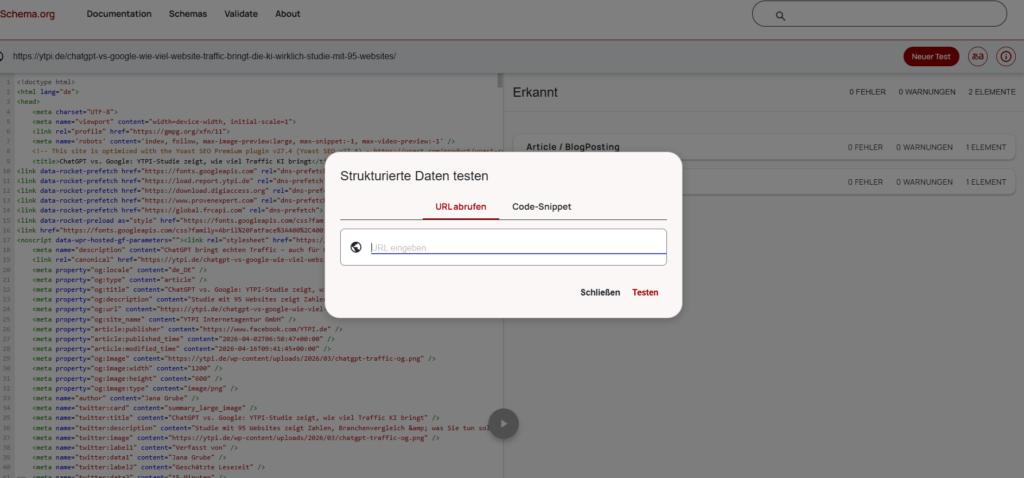Click the Erkannt heading
This screenshot has width=1024, height=478.
536,92
